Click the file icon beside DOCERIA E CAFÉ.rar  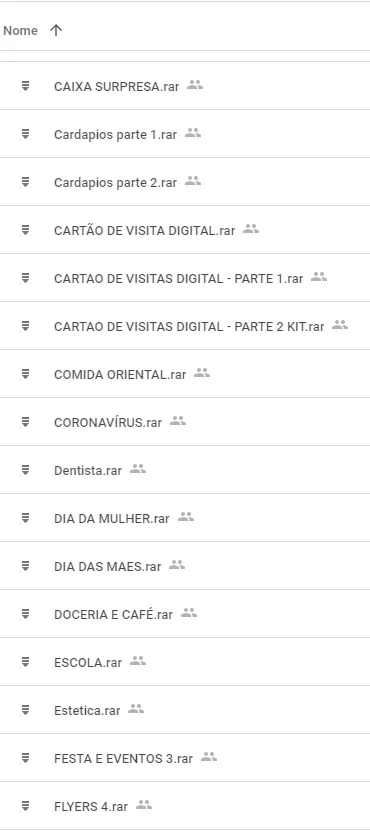click(25, 613)
